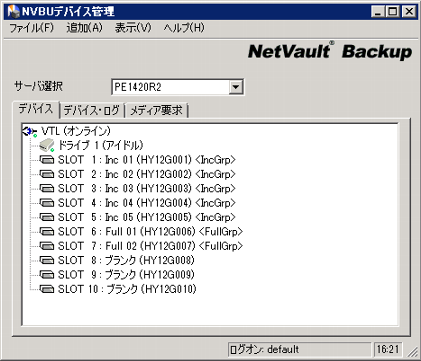The image size is (421, 361).
Task: Click the SLOT 1 tape icon
Action: point(47,160)
